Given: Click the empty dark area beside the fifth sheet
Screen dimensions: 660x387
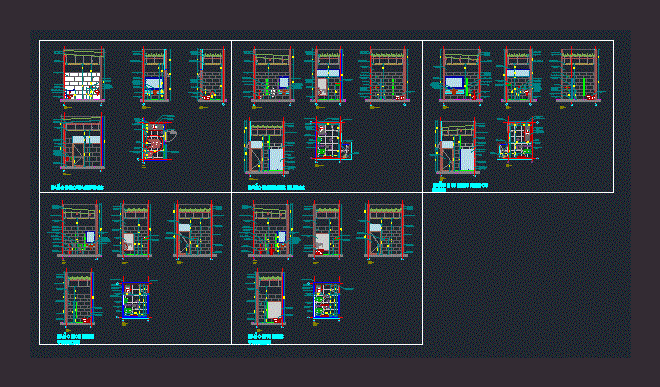Looking at the screenshot, I should [526, 270].
